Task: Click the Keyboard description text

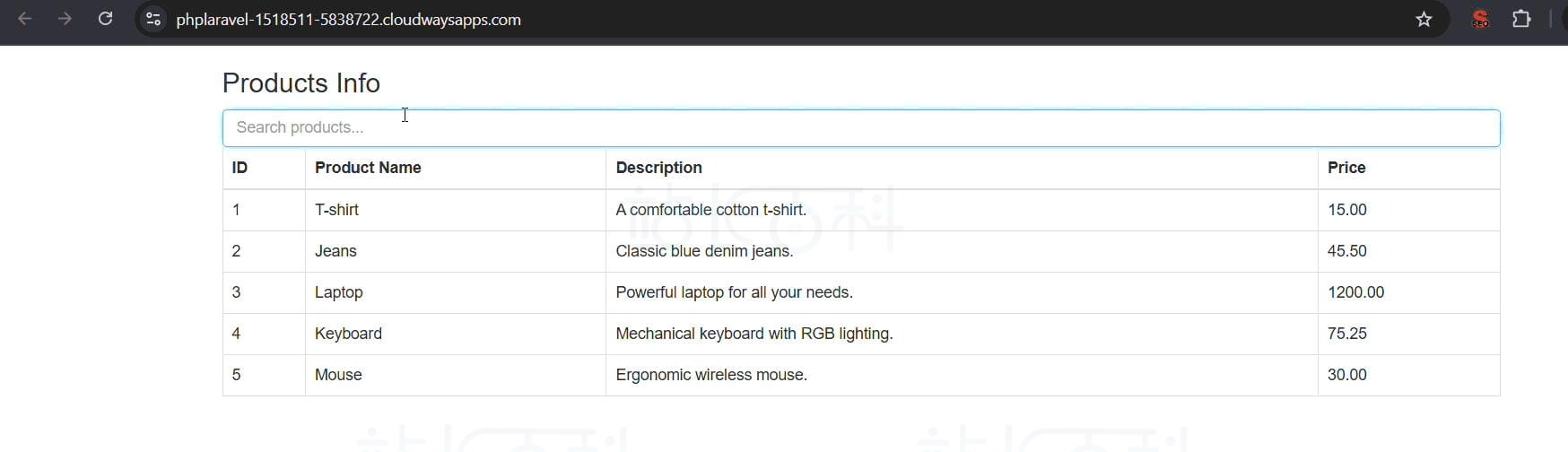Action: [x=754, y=334]
